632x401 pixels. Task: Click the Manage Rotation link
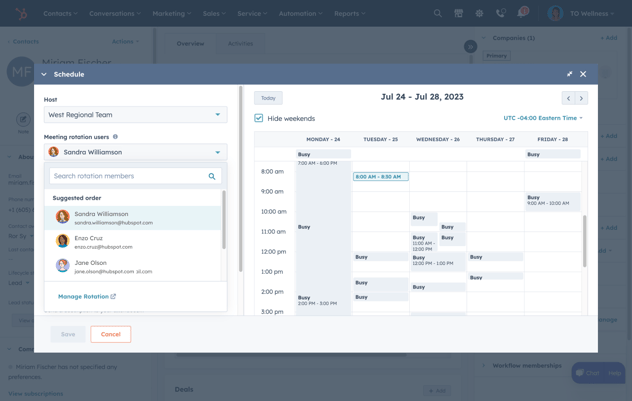87,296
